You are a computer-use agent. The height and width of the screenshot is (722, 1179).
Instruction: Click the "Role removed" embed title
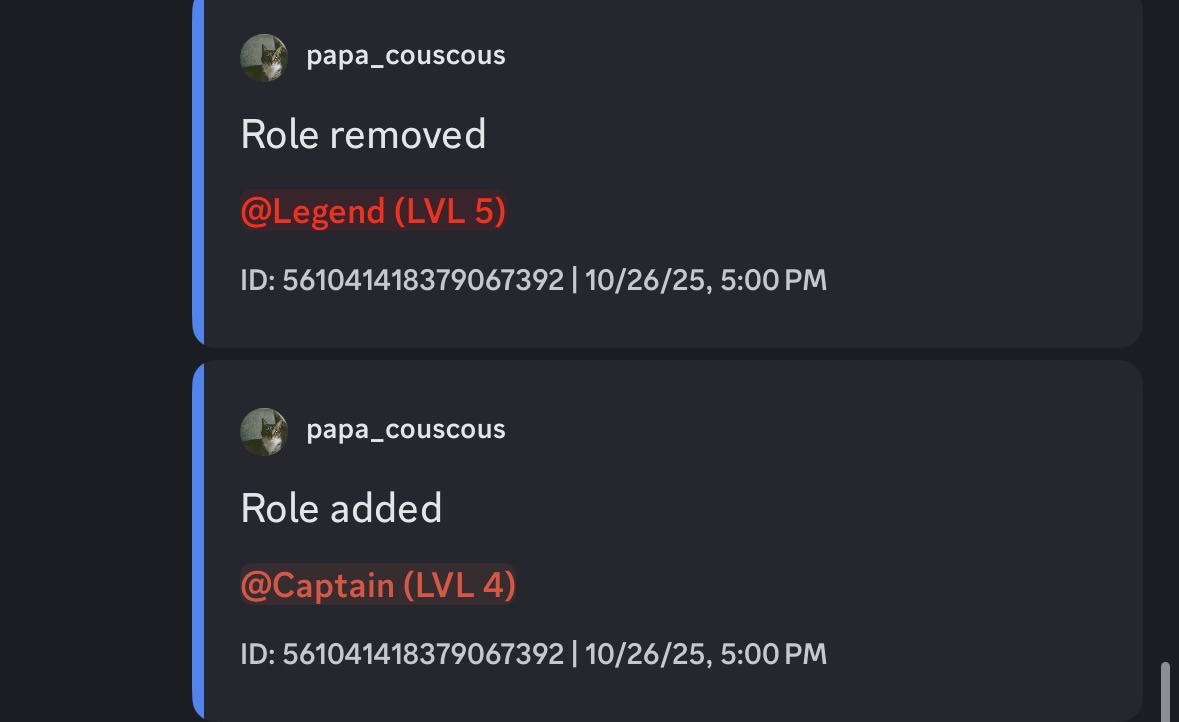tap(363, 134)
